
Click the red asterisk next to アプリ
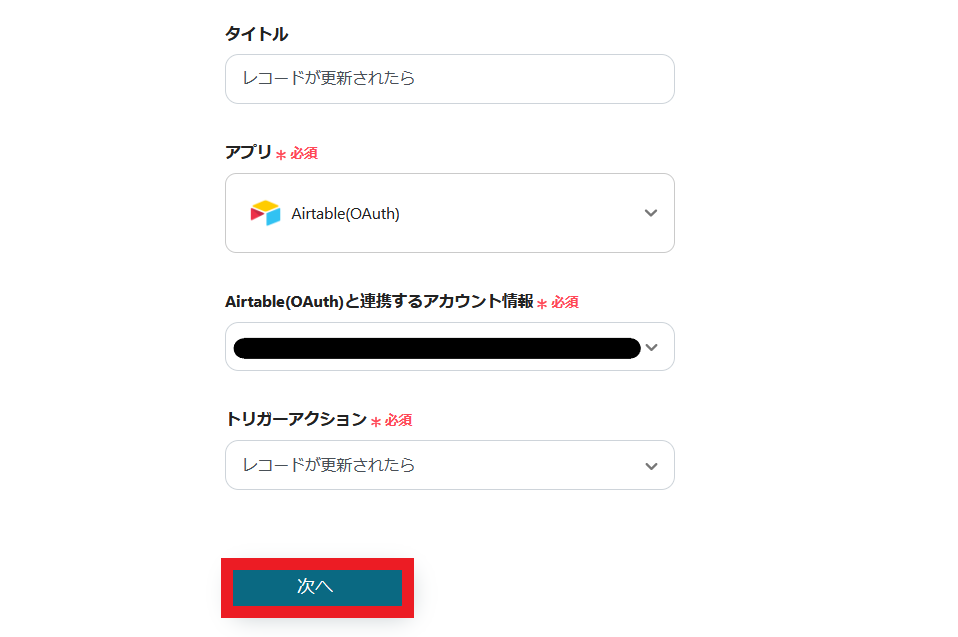(281, 155)
